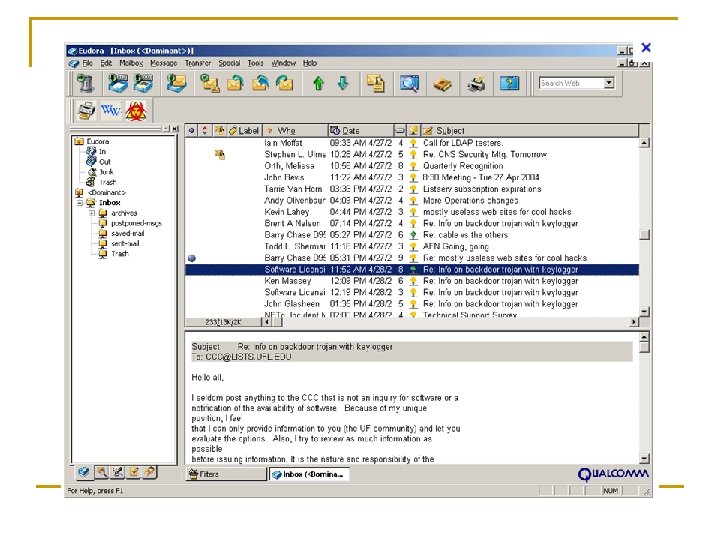Click the Stationery tab icon below tree
This screenshot has height=540, width=720.
click(x=134, y=472)
